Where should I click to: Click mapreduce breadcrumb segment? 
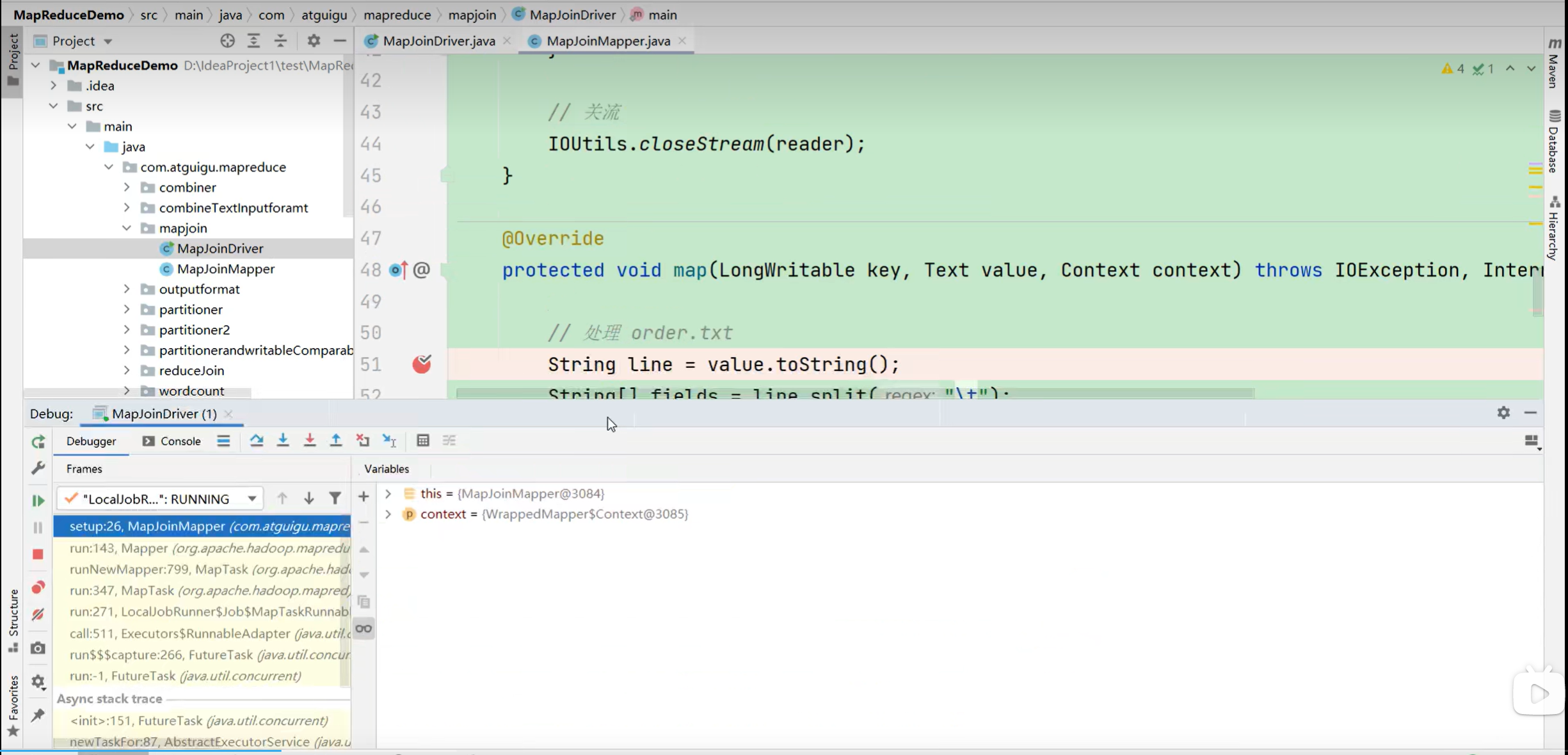(x=397, y=14)
